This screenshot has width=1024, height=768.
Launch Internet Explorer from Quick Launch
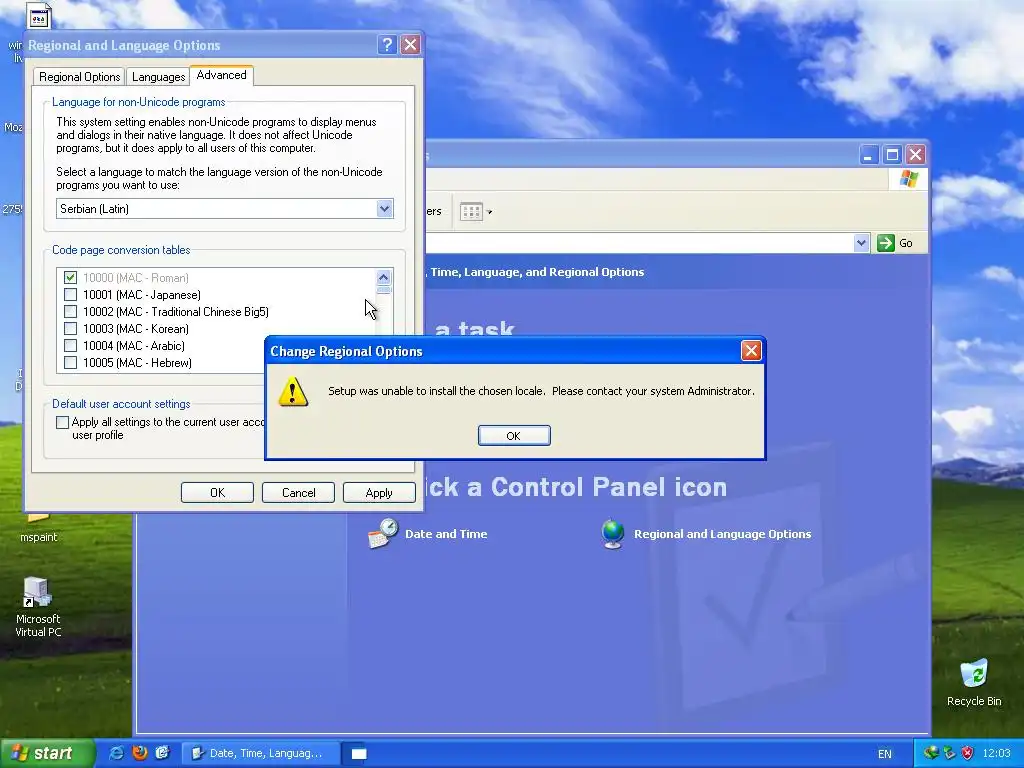[x=117, y=753]
